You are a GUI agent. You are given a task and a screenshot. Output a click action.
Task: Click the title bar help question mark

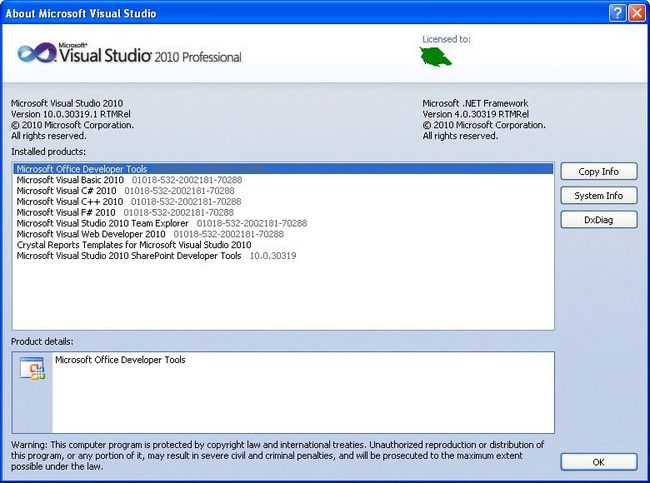(x=617, y=13)
